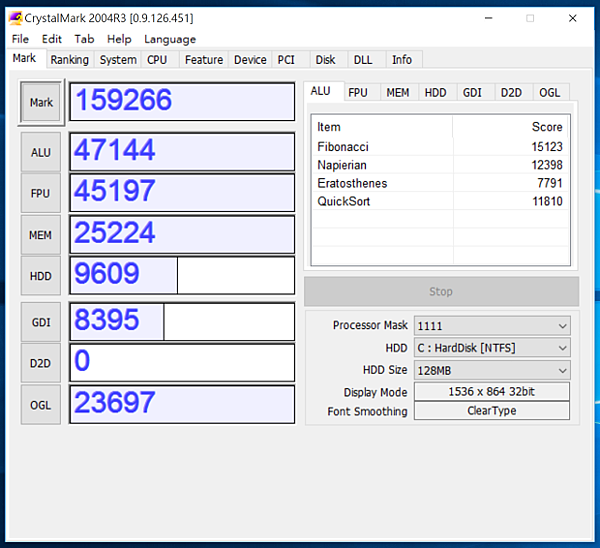Click the QuickSort score 11810
This screenshot has height=548, width=600.
click(547, 201)
